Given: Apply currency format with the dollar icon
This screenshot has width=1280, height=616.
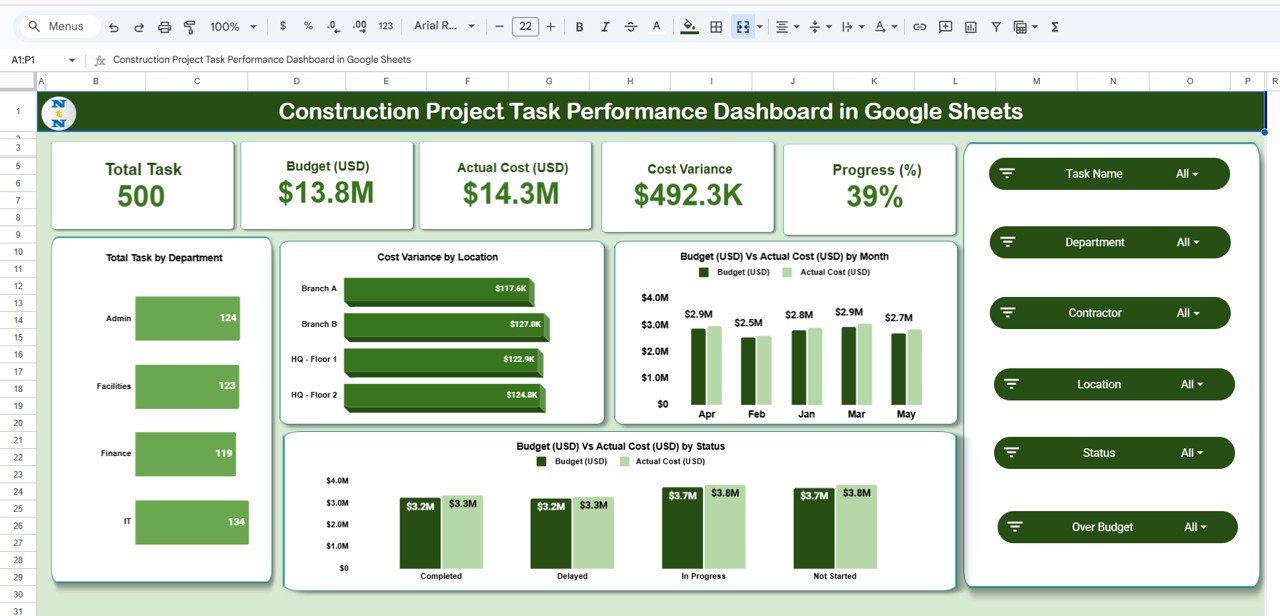Looking at the screenshot, I should (x=282, y=27).
